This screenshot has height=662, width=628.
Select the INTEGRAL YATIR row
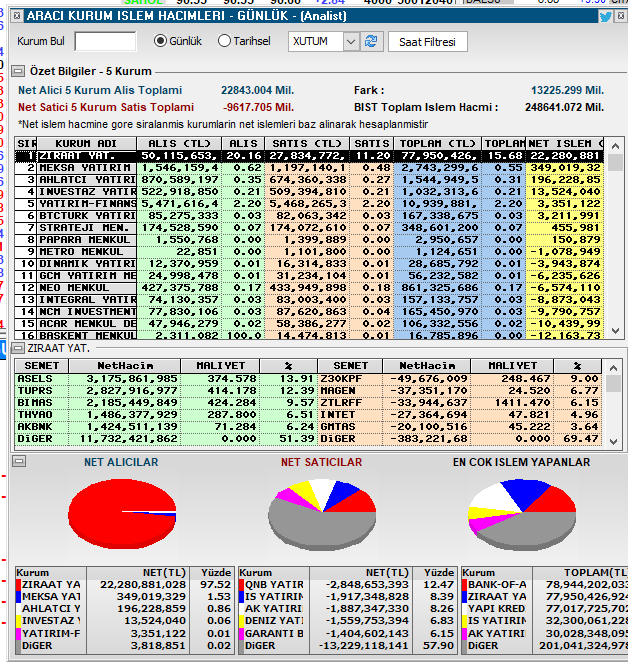pyautogui.click(x=309, y=300)
